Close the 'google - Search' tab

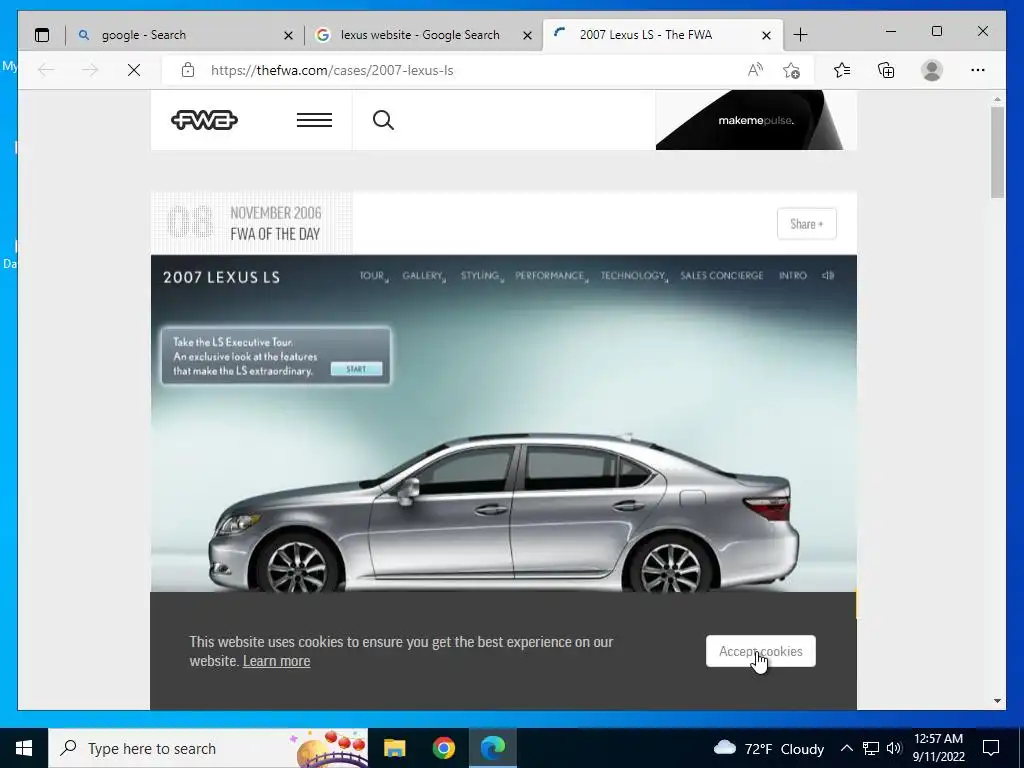tap(288, 35)
